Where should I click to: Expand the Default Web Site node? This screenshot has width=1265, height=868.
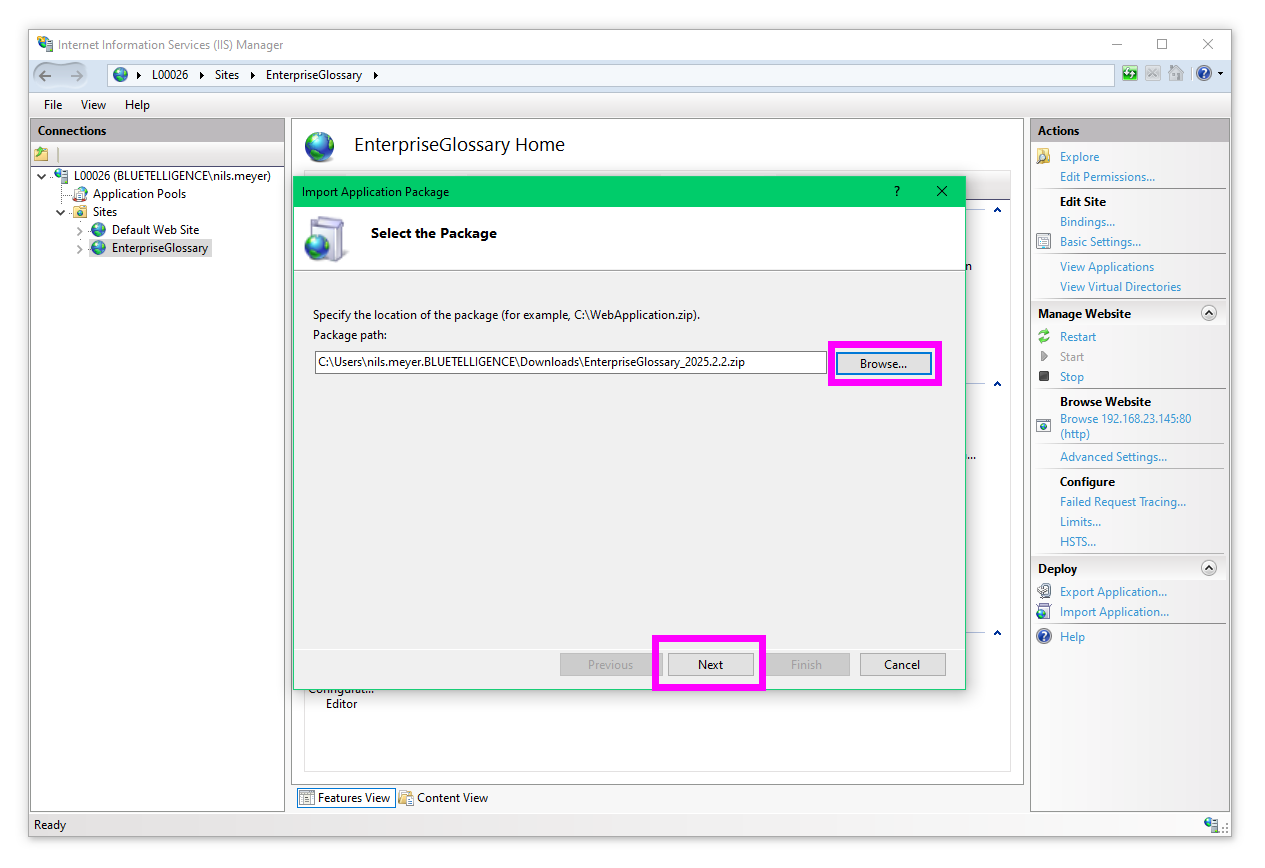tap(80, 231)
